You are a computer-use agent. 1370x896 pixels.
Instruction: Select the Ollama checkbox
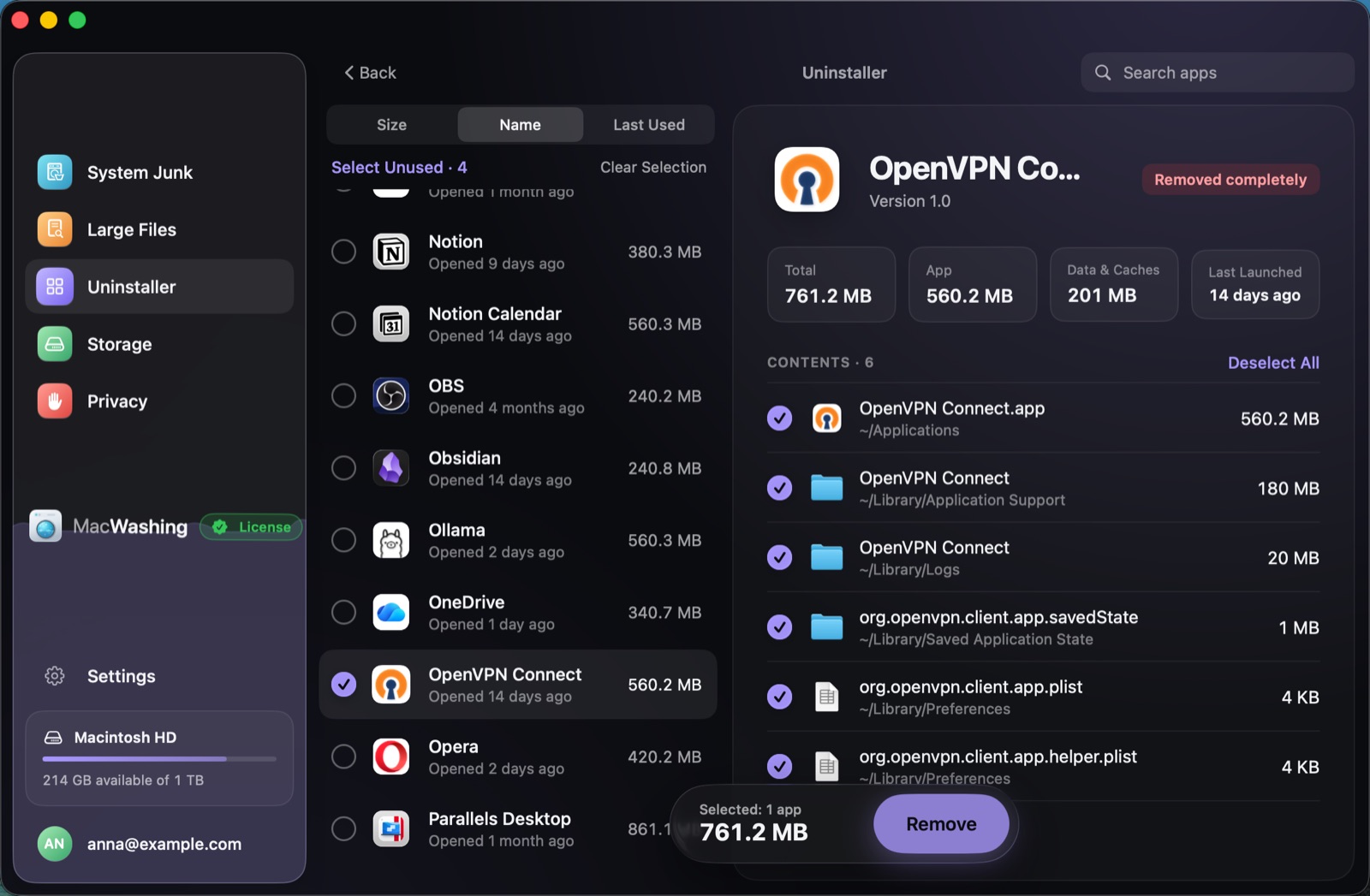pos(343,541)
